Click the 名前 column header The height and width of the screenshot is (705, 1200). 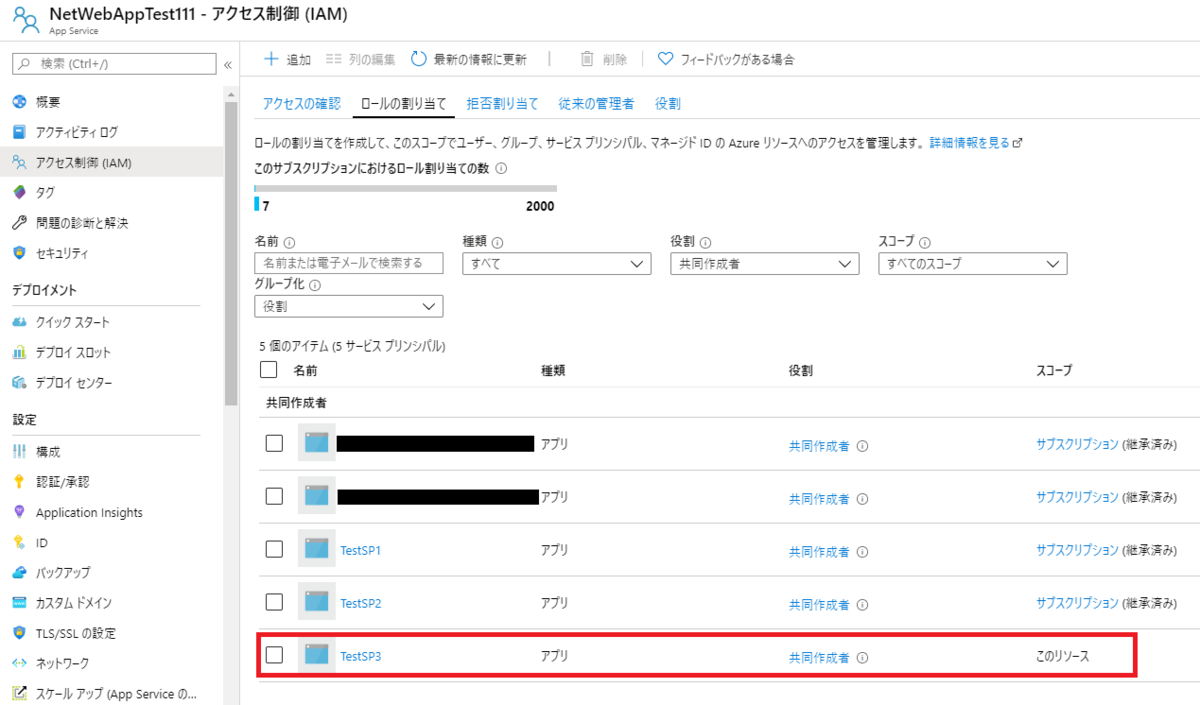(x=305, y=370)
